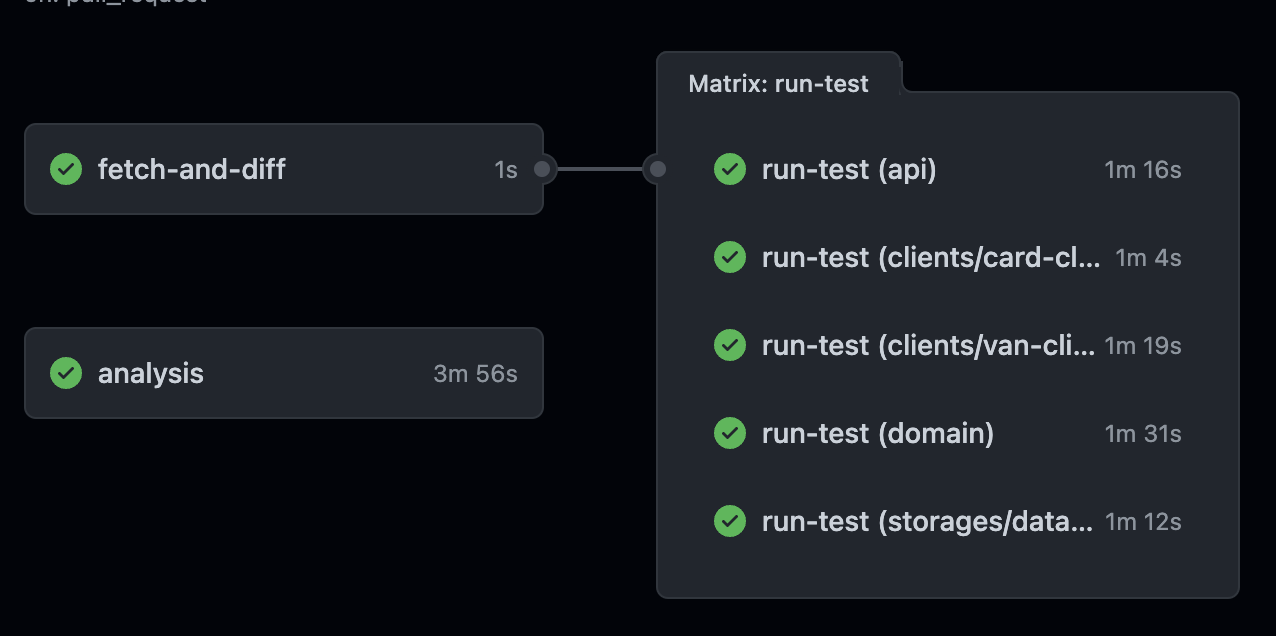1276x636 pixels.
Task: Click the clients/van-cli job success check icon
Action: [x=730, y=345]
